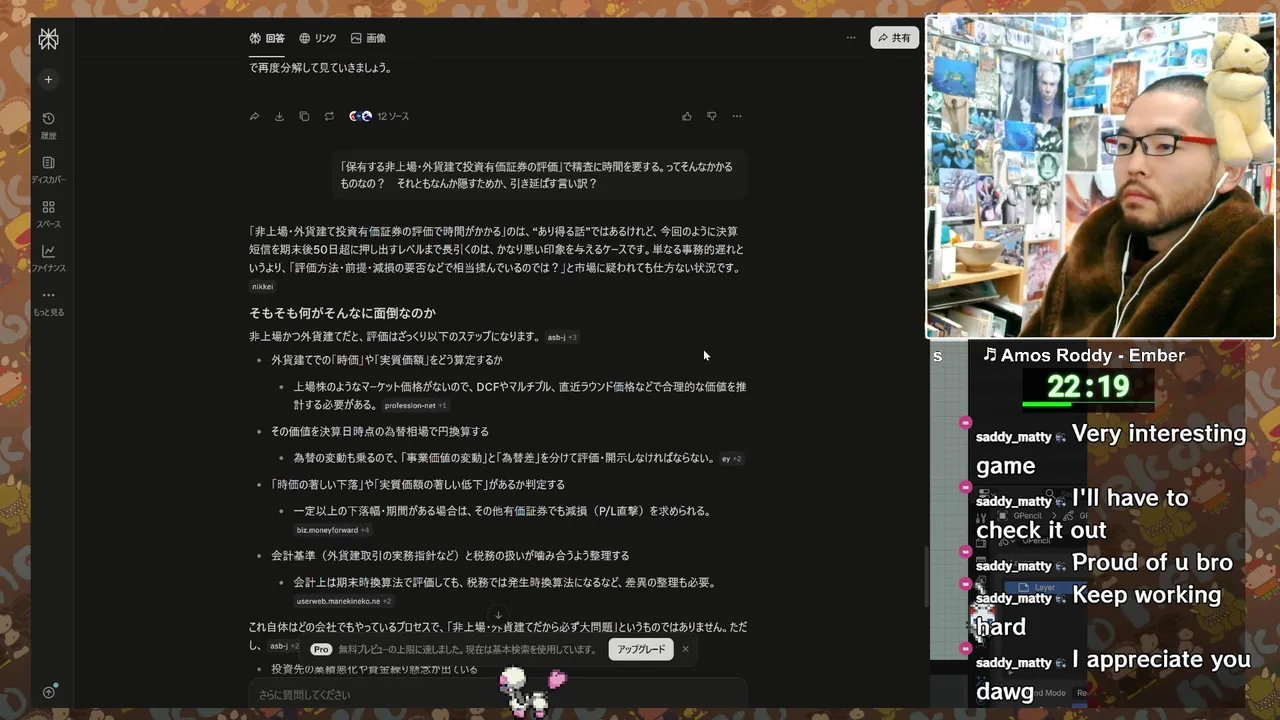Open the 12 ソース sources list
Screen dimensions: 1280x720
pyautogui.click(x=379, y=116)
